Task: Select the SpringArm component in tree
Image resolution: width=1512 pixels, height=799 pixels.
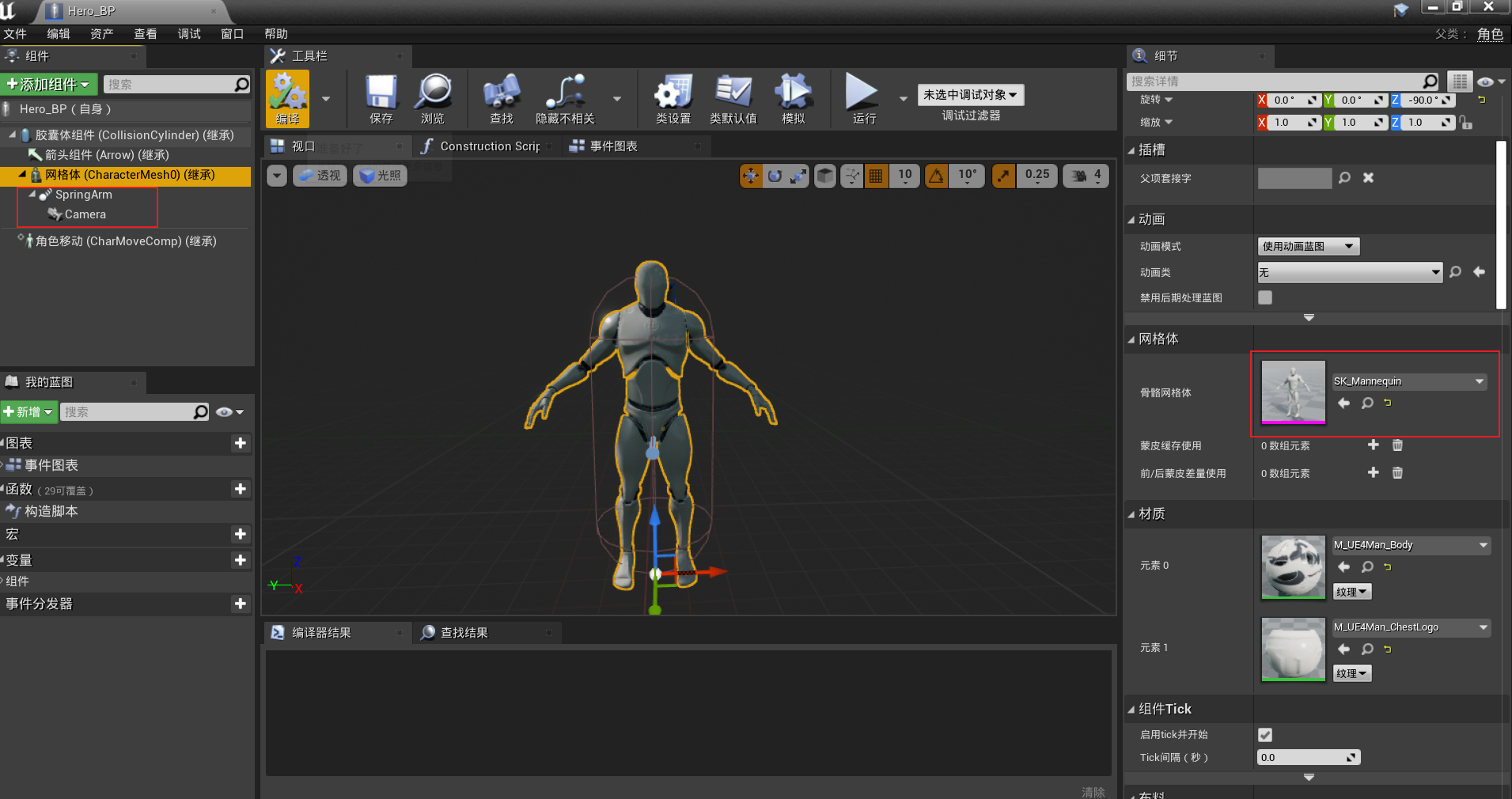Action: [83, 195]
